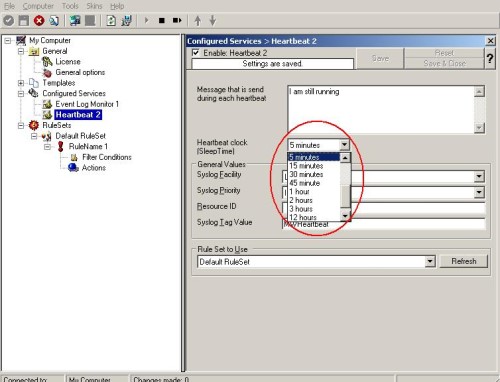Click the message box scroll down arrow
Image resolution: width=500 pixels, height=382 pixels.
click(x=479, y=128)
